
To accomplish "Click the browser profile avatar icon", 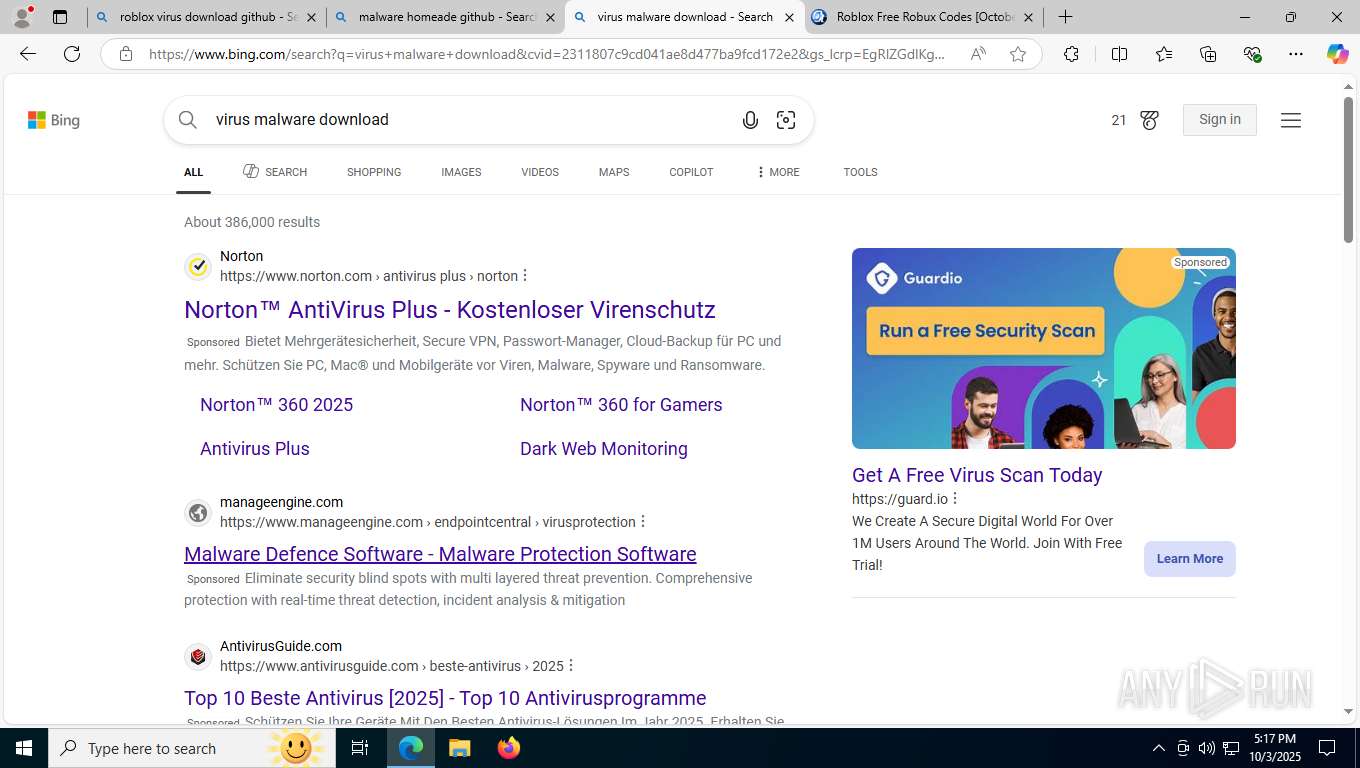I will (x=22, y=17).
